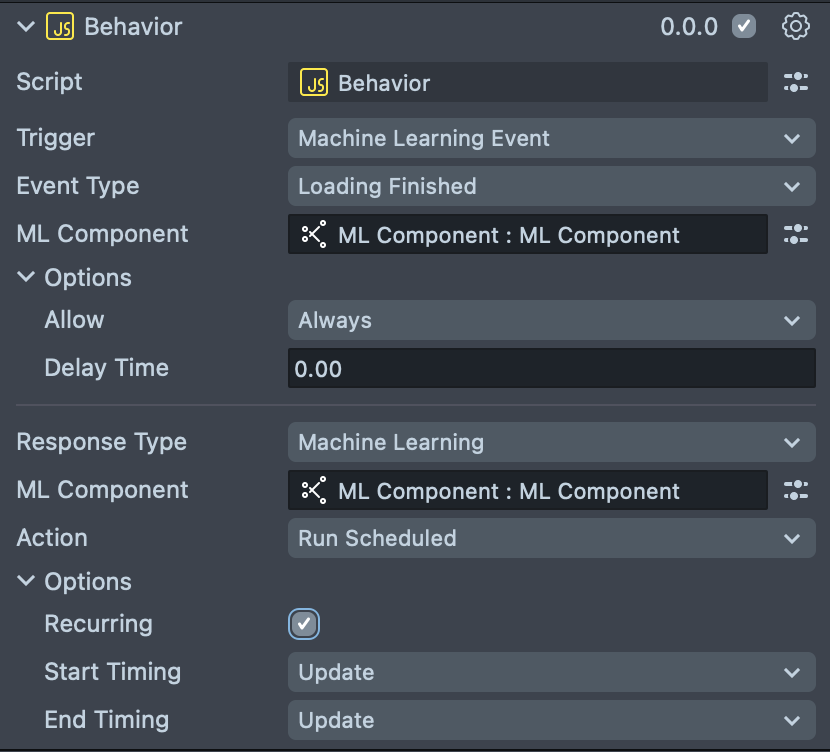Open the Allow dropdown
The image size is (830, 752).
(x=551, y=321)
